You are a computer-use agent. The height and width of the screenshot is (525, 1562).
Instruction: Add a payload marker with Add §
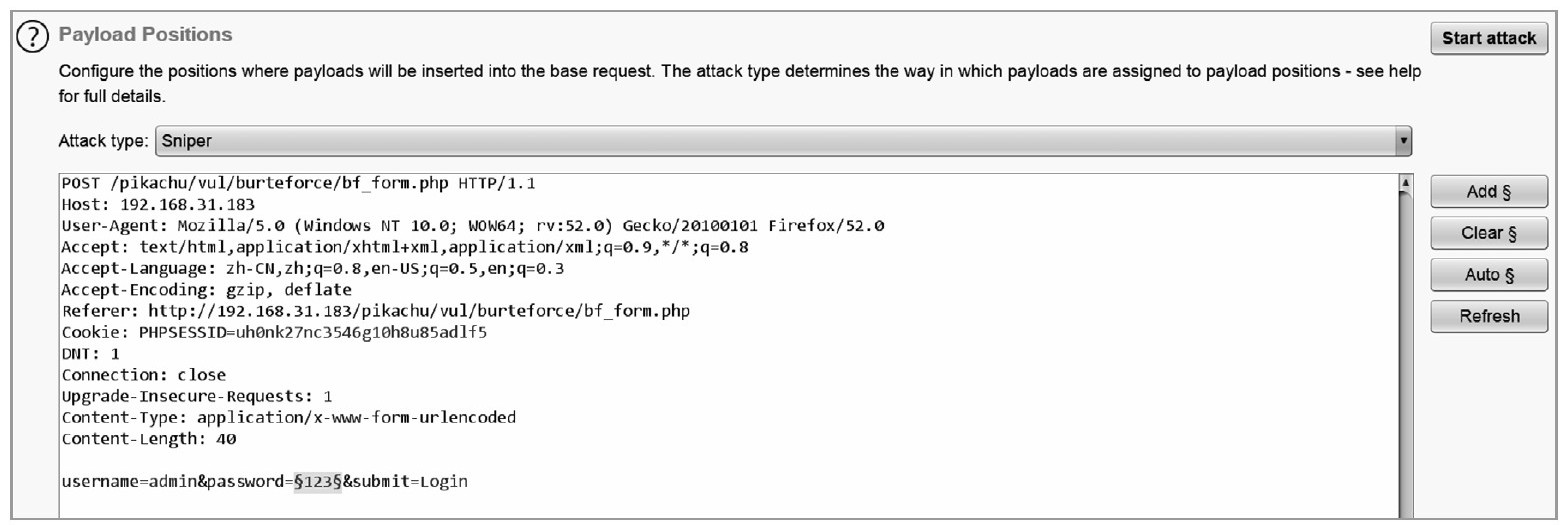coord(1489,191)
